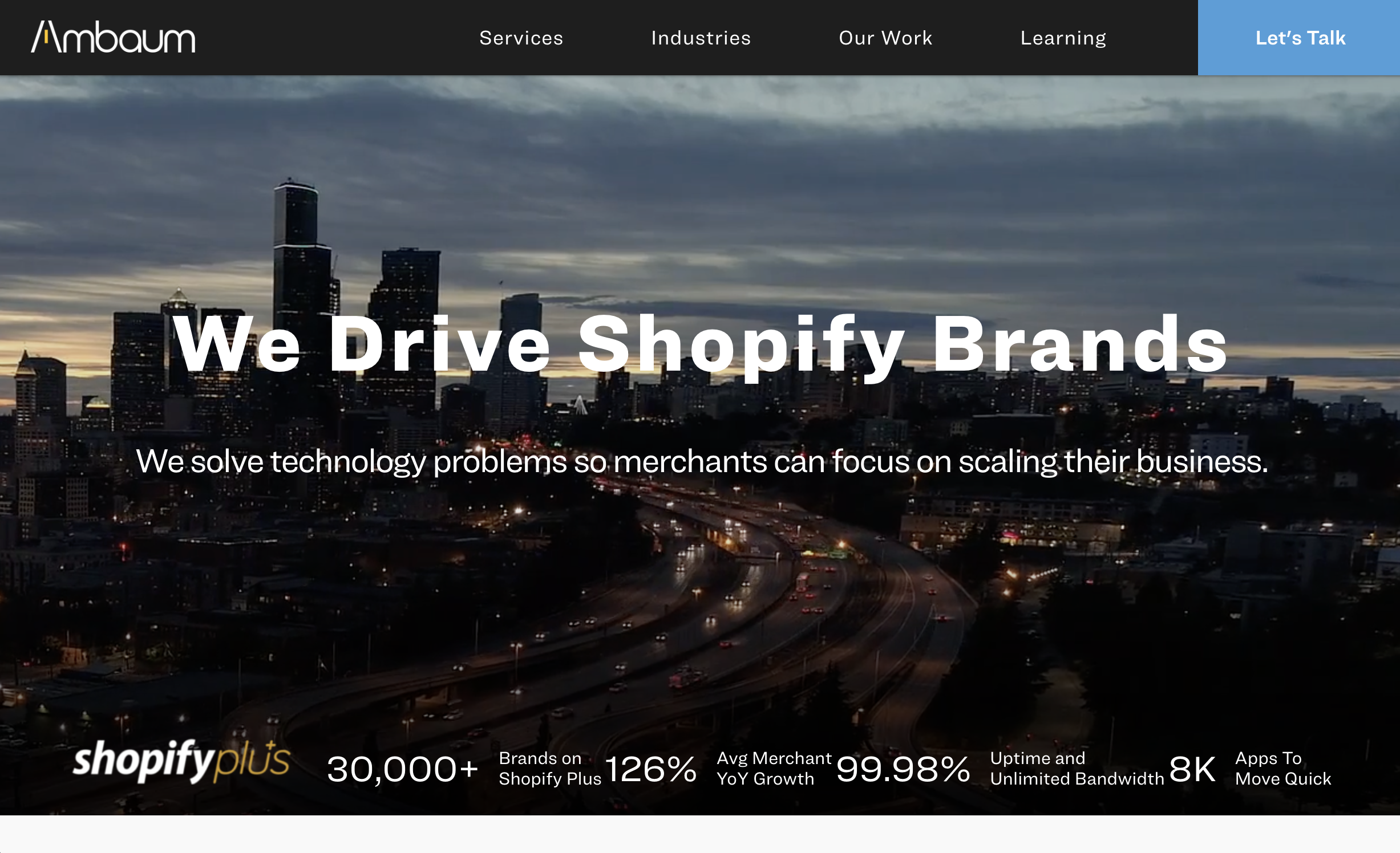Click Apps To Move Quick label
1400x853 pixels.
pos(1282,769)
